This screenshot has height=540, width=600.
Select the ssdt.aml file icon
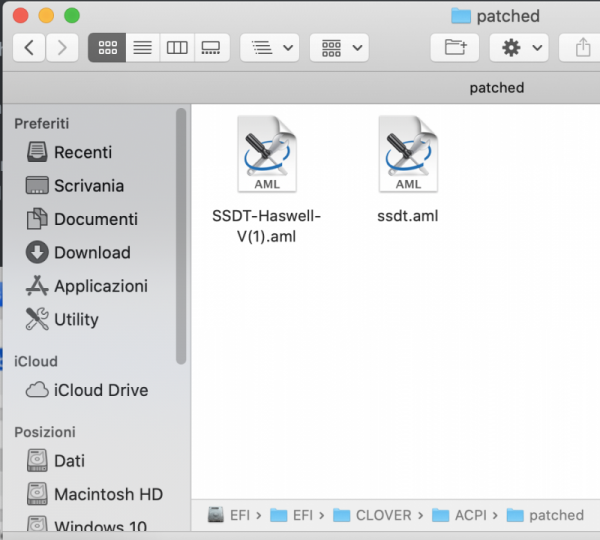pyautogui.click(x=408, y=154)
